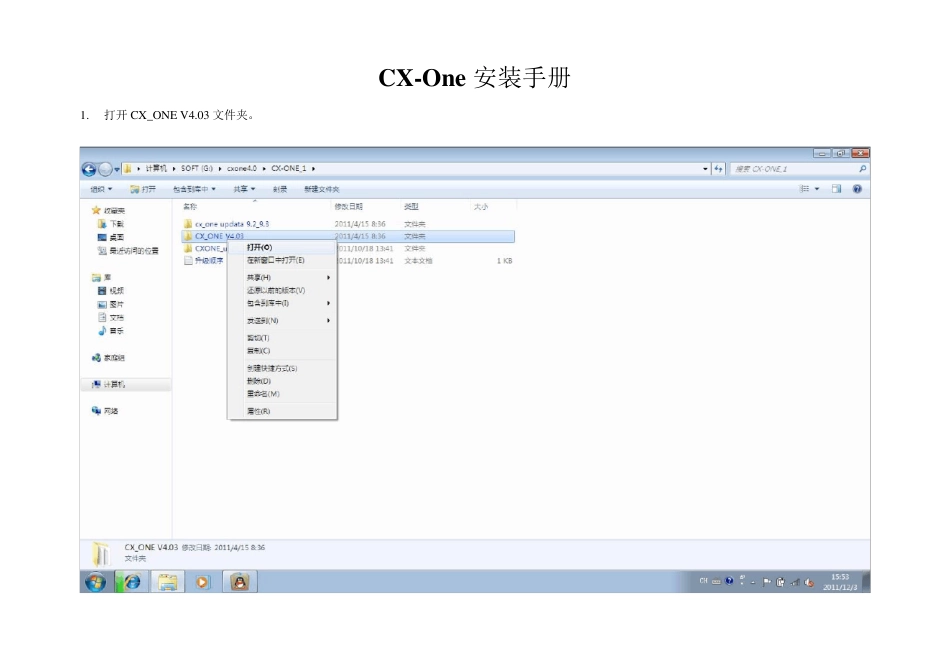This screenshot has width=950, height=672.
Task: Choose 打开(O) in the context menu
Action: pos(282,247)
